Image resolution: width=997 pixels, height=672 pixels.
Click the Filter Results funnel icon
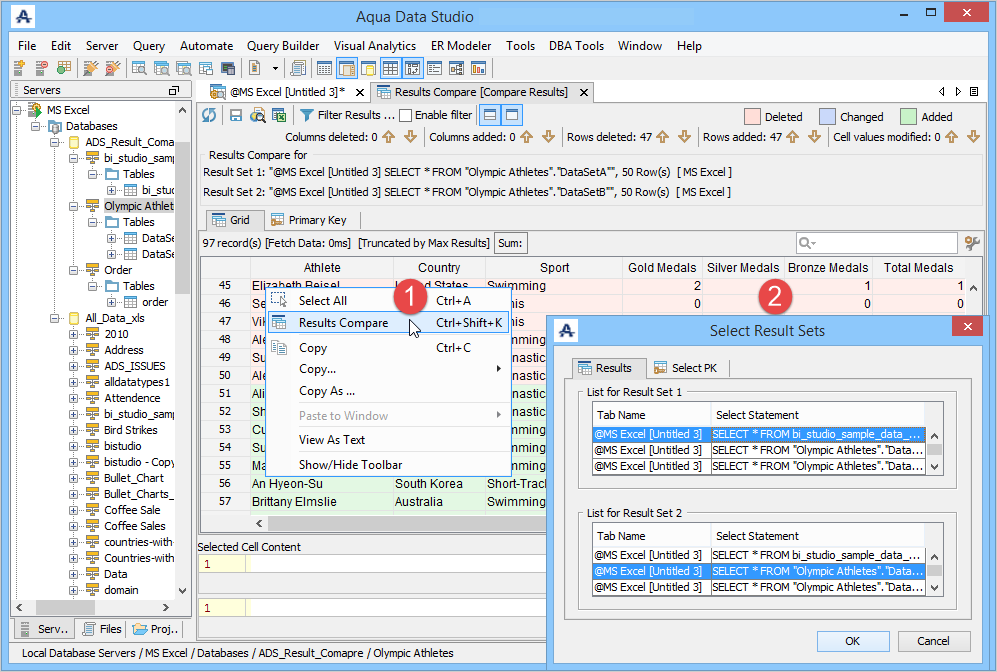(x=307, y=116)
